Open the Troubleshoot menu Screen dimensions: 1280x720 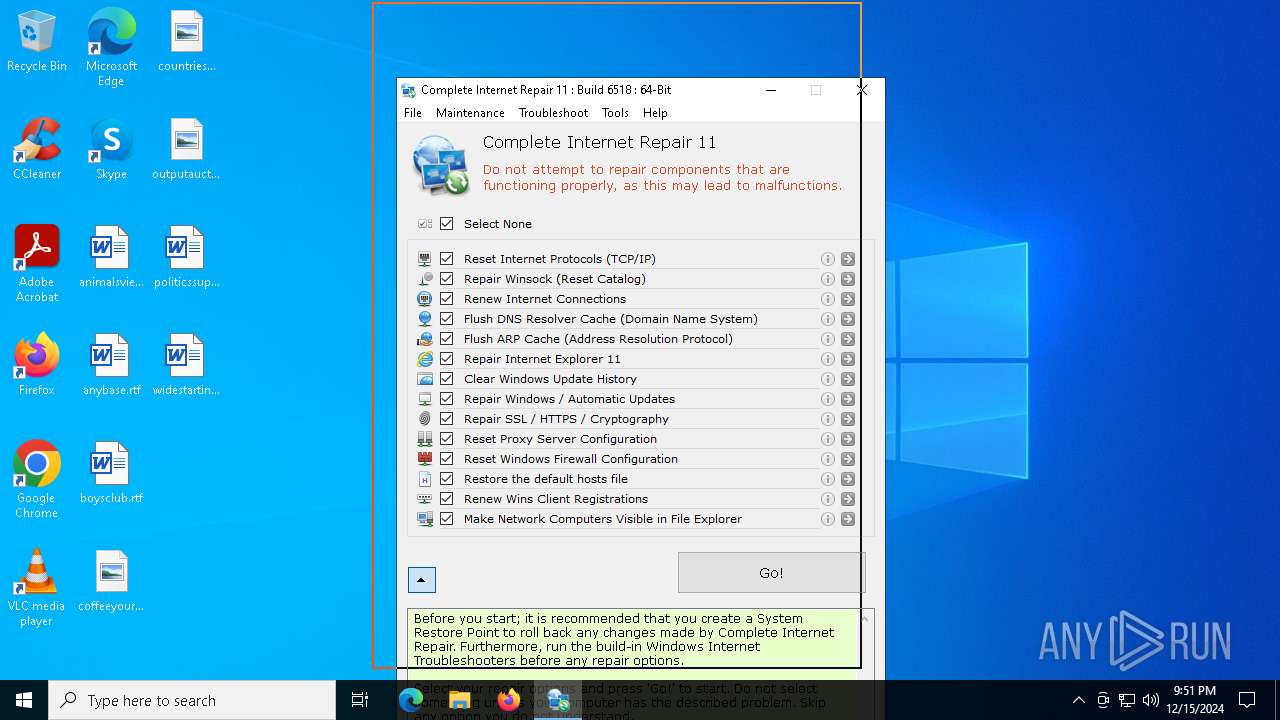point(553,113)
